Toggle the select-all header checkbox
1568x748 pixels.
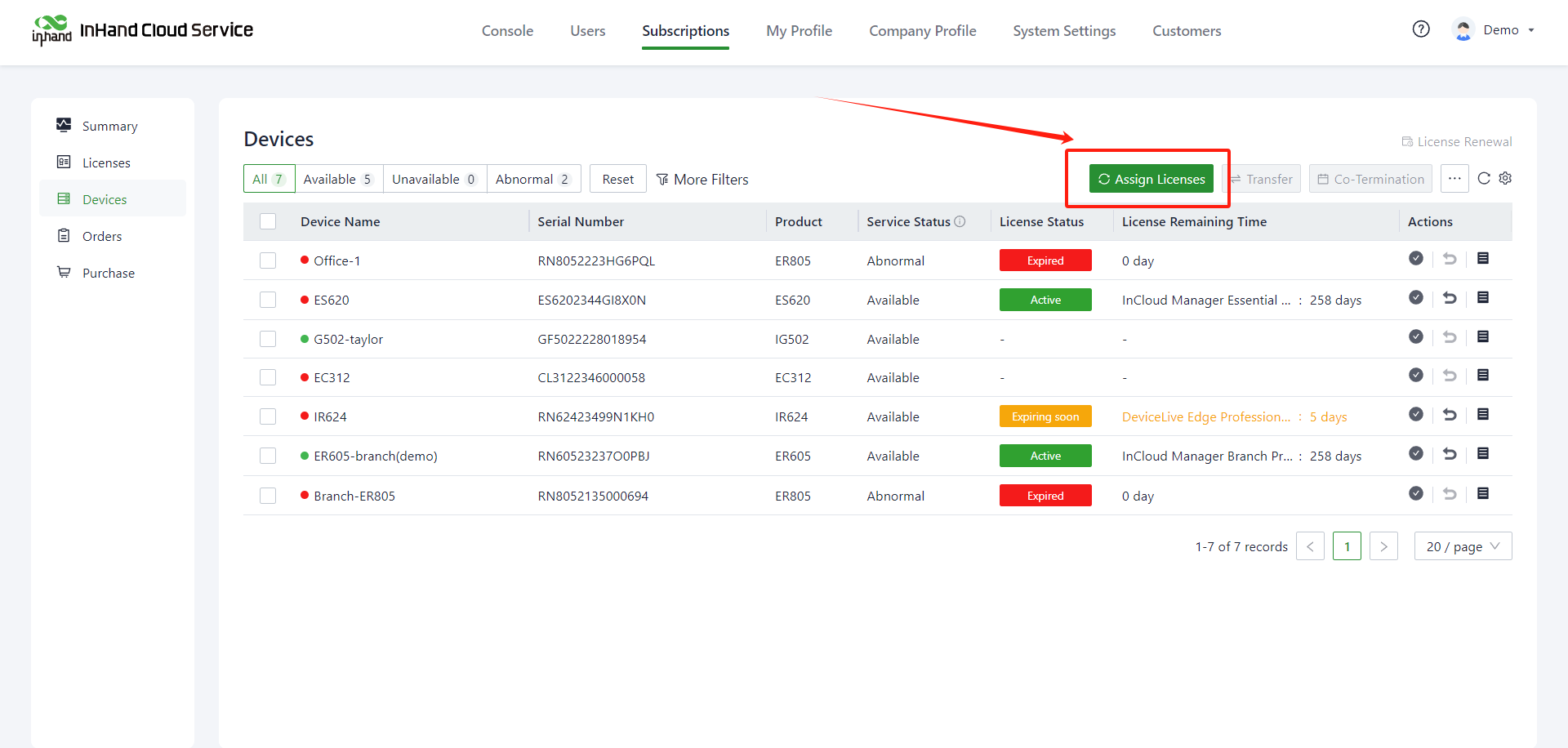pos(268,221)
